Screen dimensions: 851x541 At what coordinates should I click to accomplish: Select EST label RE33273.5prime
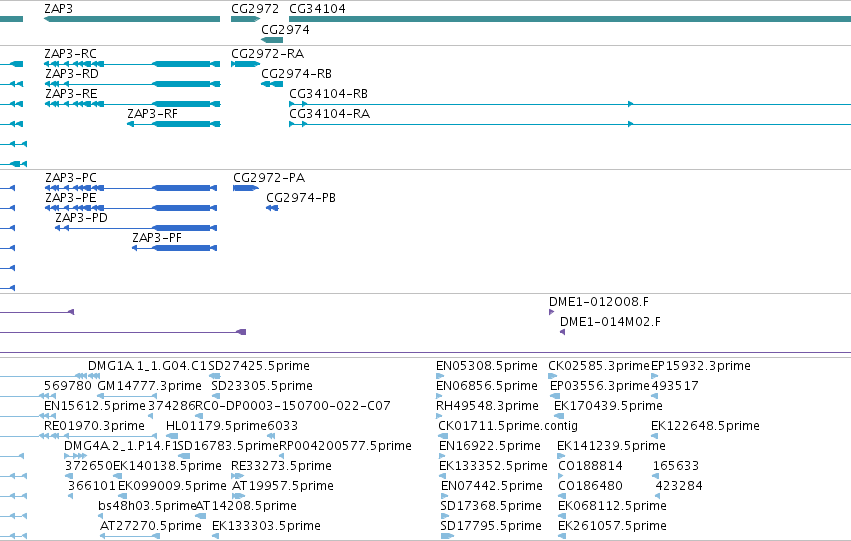tap(281, 466)
